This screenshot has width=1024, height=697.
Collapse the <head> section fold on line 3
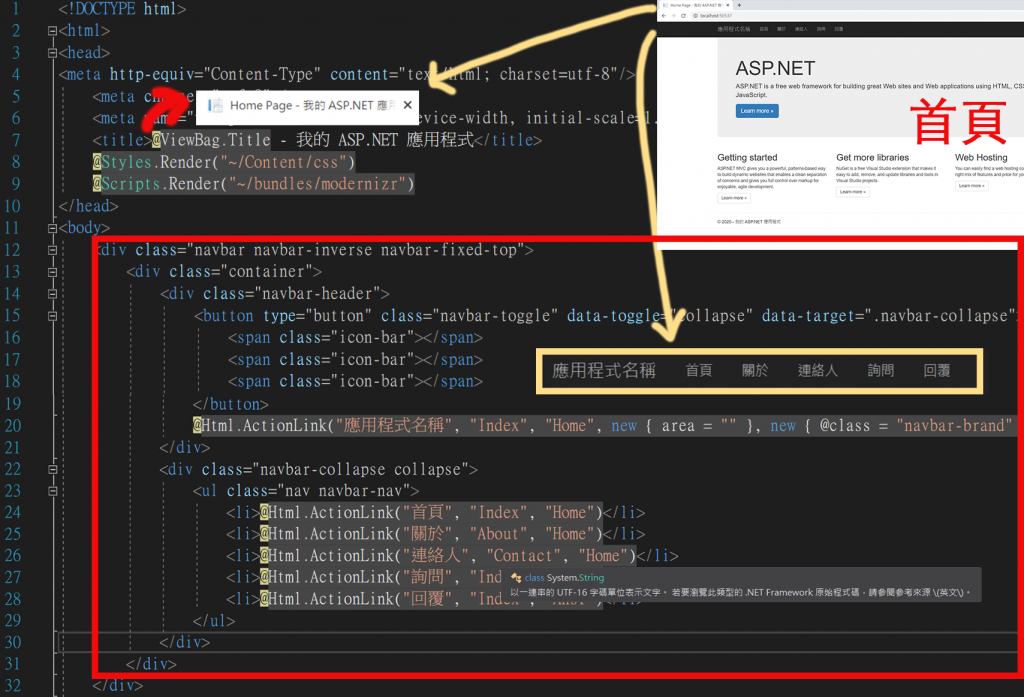tap(52, 53)
